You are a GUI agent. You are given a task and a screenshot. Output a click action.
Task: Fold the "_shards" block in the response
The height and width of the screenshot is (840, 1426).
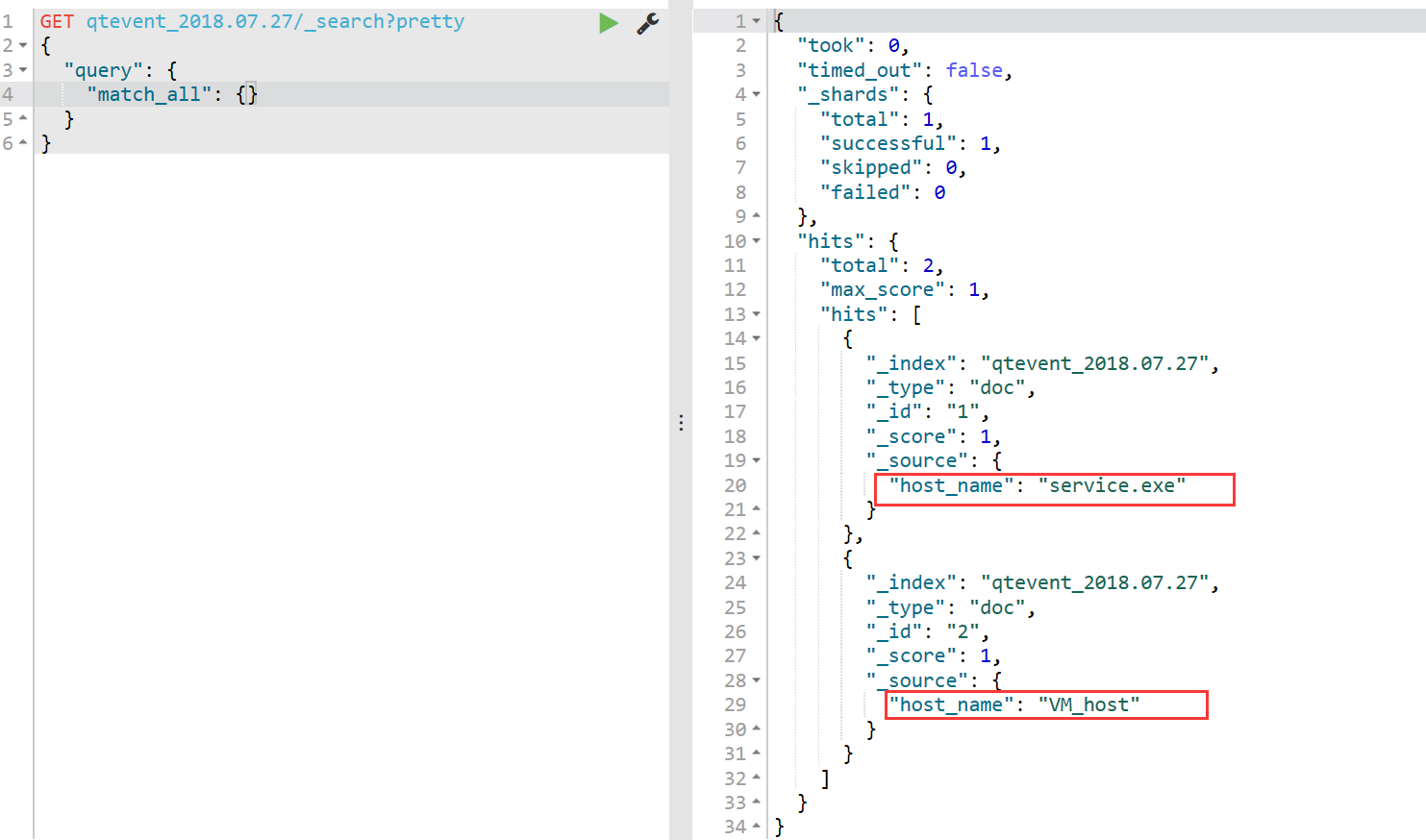pos(757,94)
